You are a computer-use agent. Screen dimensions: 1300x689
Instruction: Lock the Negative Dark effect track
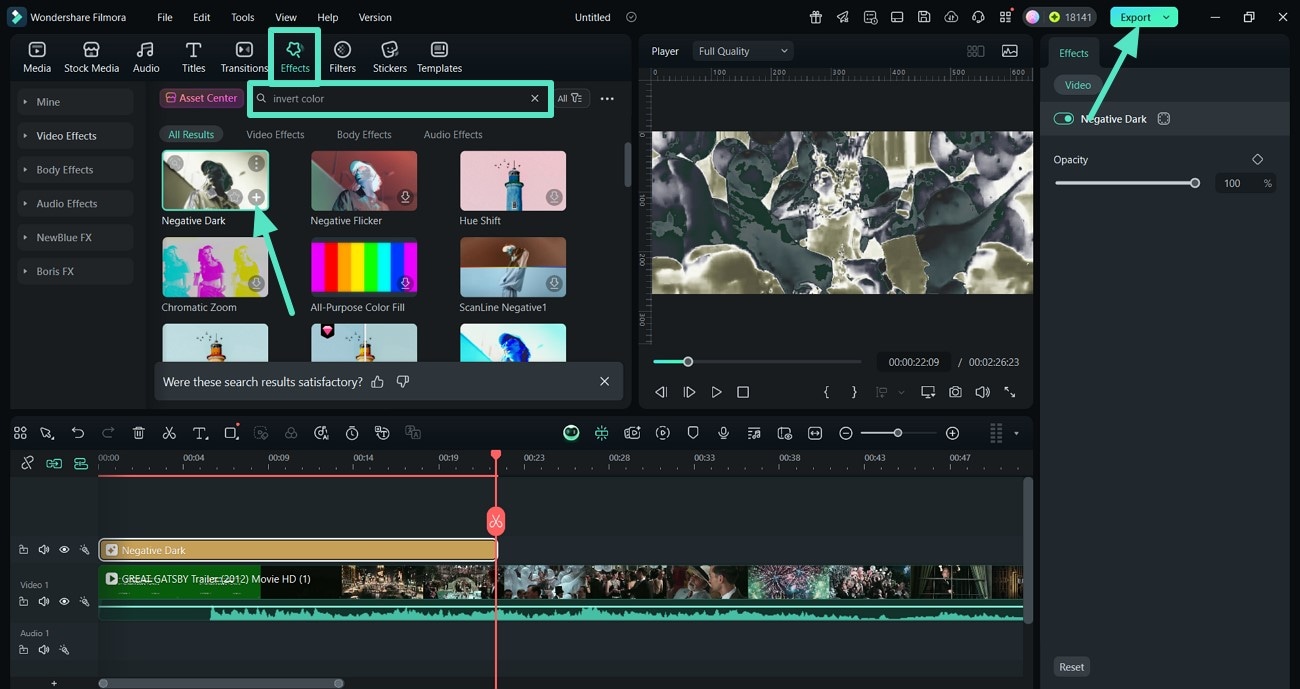coord(24,550)
